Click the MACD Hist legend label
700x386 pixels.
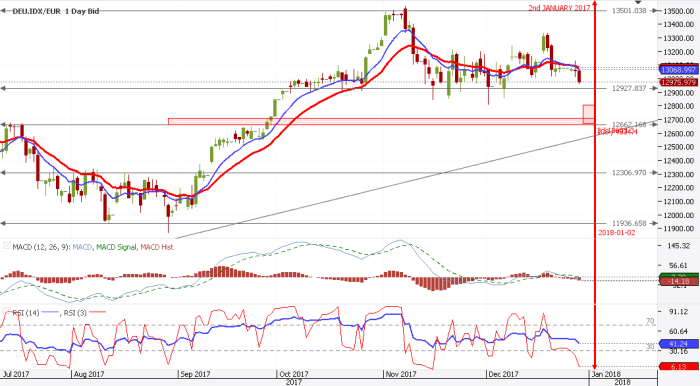(157, 247)
